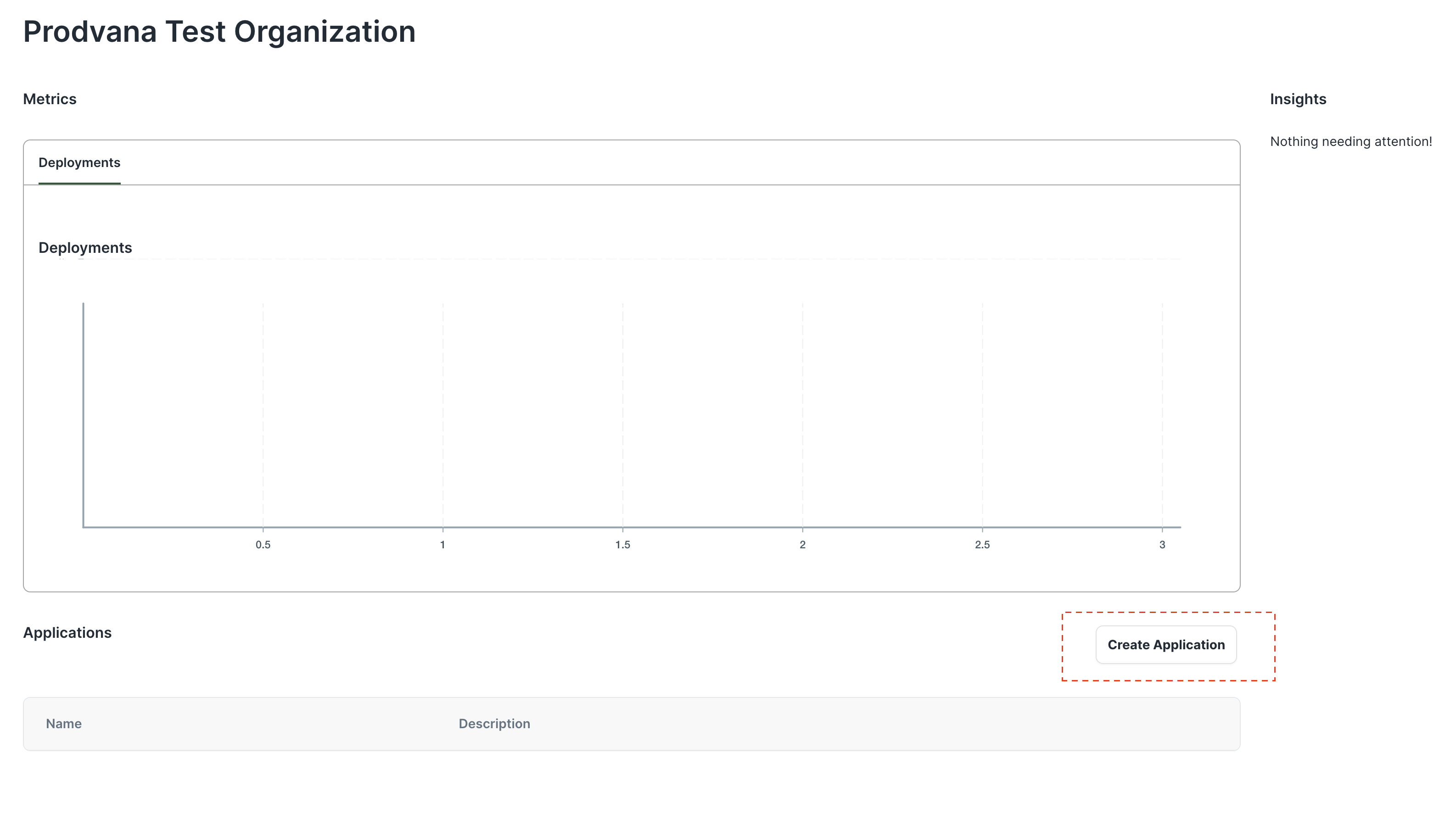1456x825 pixels.
Task: Click the Metrics section heading
Action: click(50, 99)
